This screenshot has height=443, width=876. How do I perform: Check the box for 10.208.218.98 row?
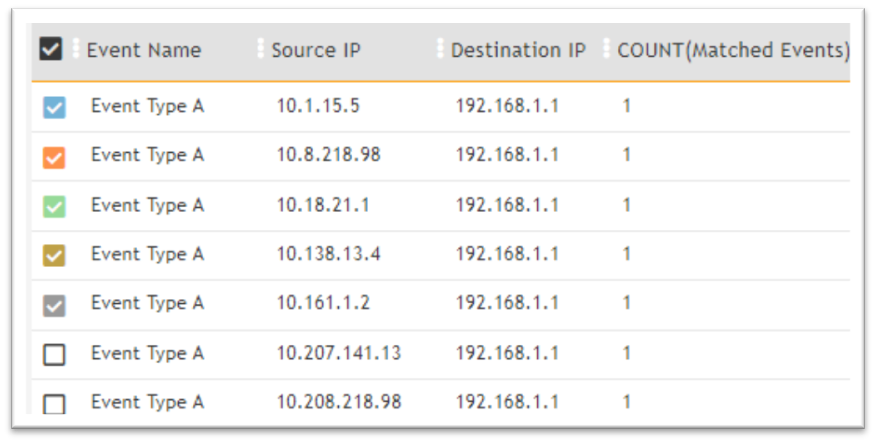coord(54,404)
